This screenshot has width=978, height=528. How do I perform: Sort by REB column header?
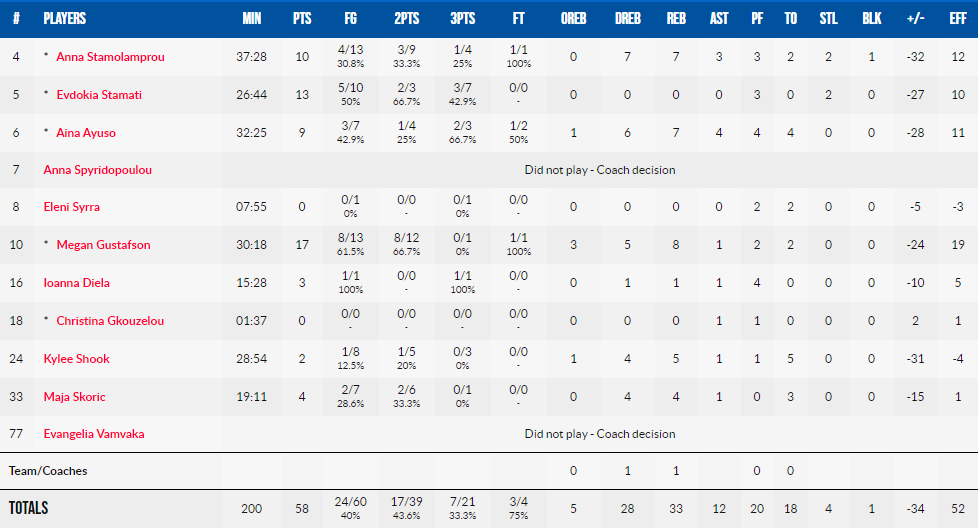(676, 19)
